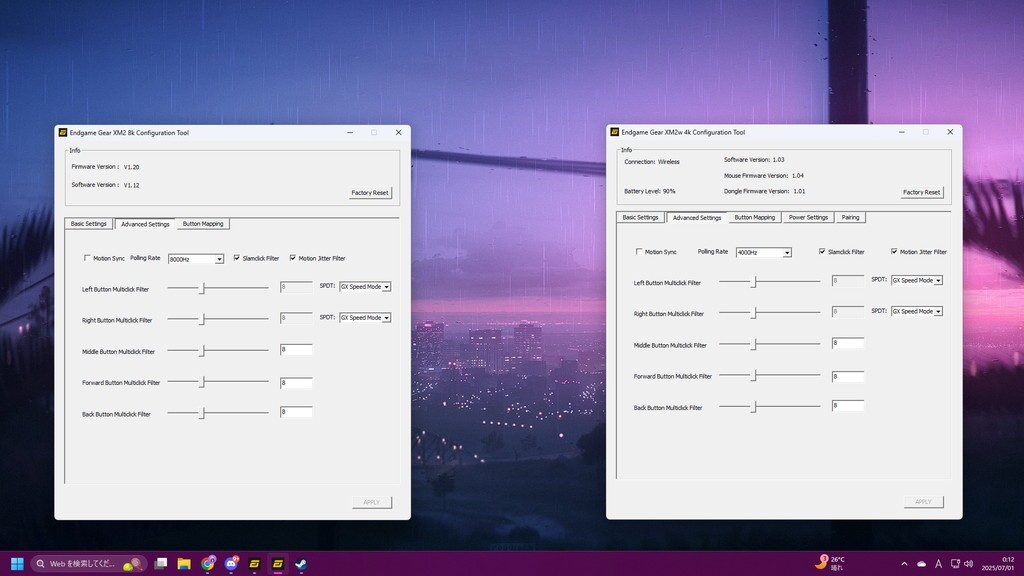
Task: Uncheck Motion Jitter Filter in XM2 8k tool
Action: click(293, 258)
